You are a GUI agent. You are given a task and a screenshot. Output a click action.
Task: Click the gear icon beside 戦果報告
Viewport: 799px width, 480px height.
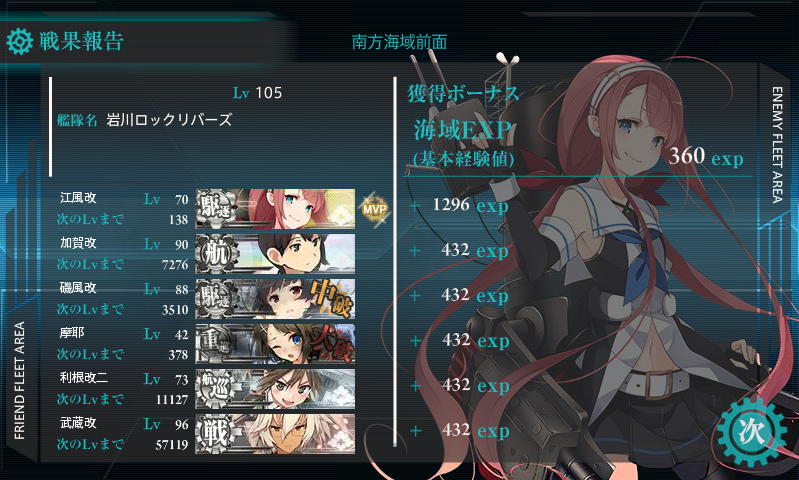(x=20, y=41)
